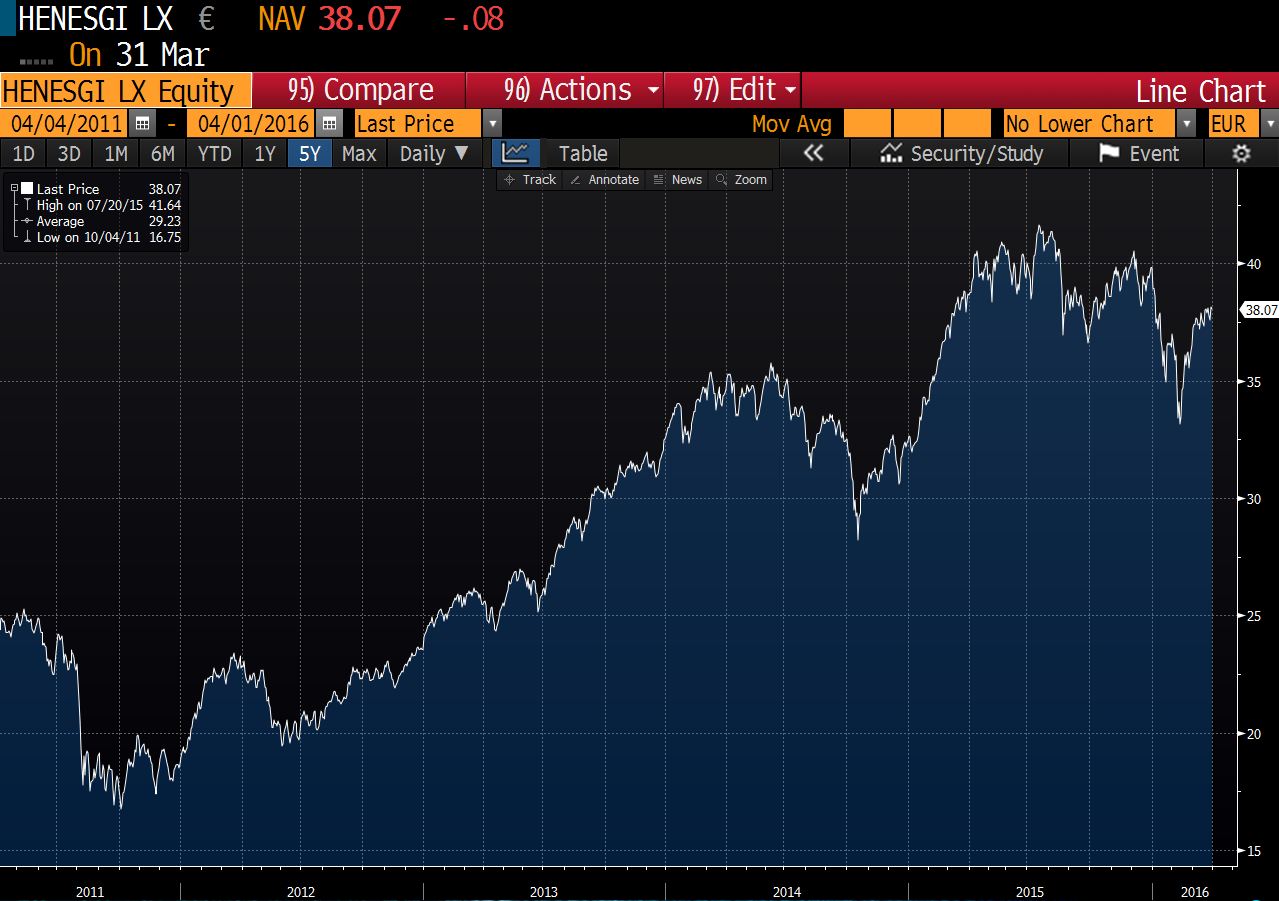
Task: Open the 97) Edit menu
Action: point(733,90)
